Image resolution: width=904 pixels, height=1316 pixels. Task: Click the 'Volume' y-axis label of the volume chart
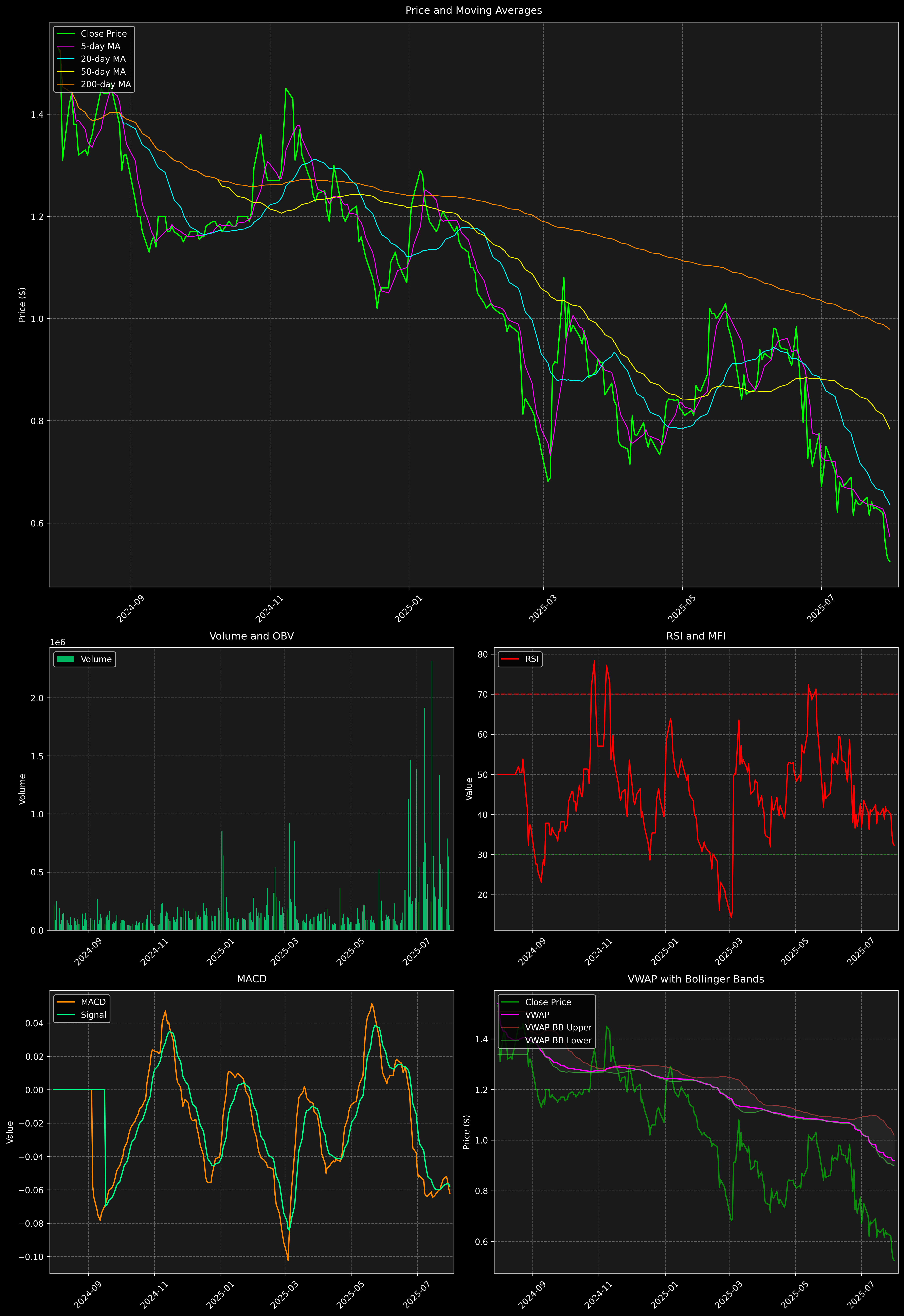tap(22, 789)
